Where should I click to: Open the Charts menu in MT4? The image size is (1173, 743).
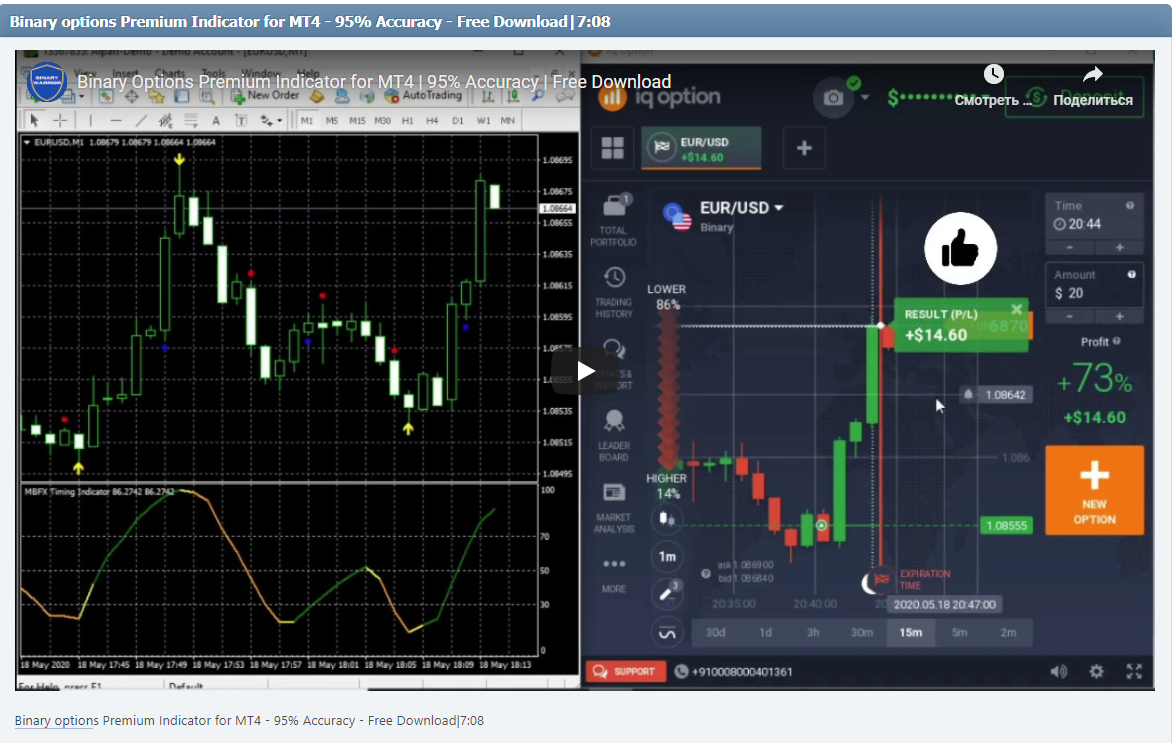pyautogui.click(x=169, y=73)
